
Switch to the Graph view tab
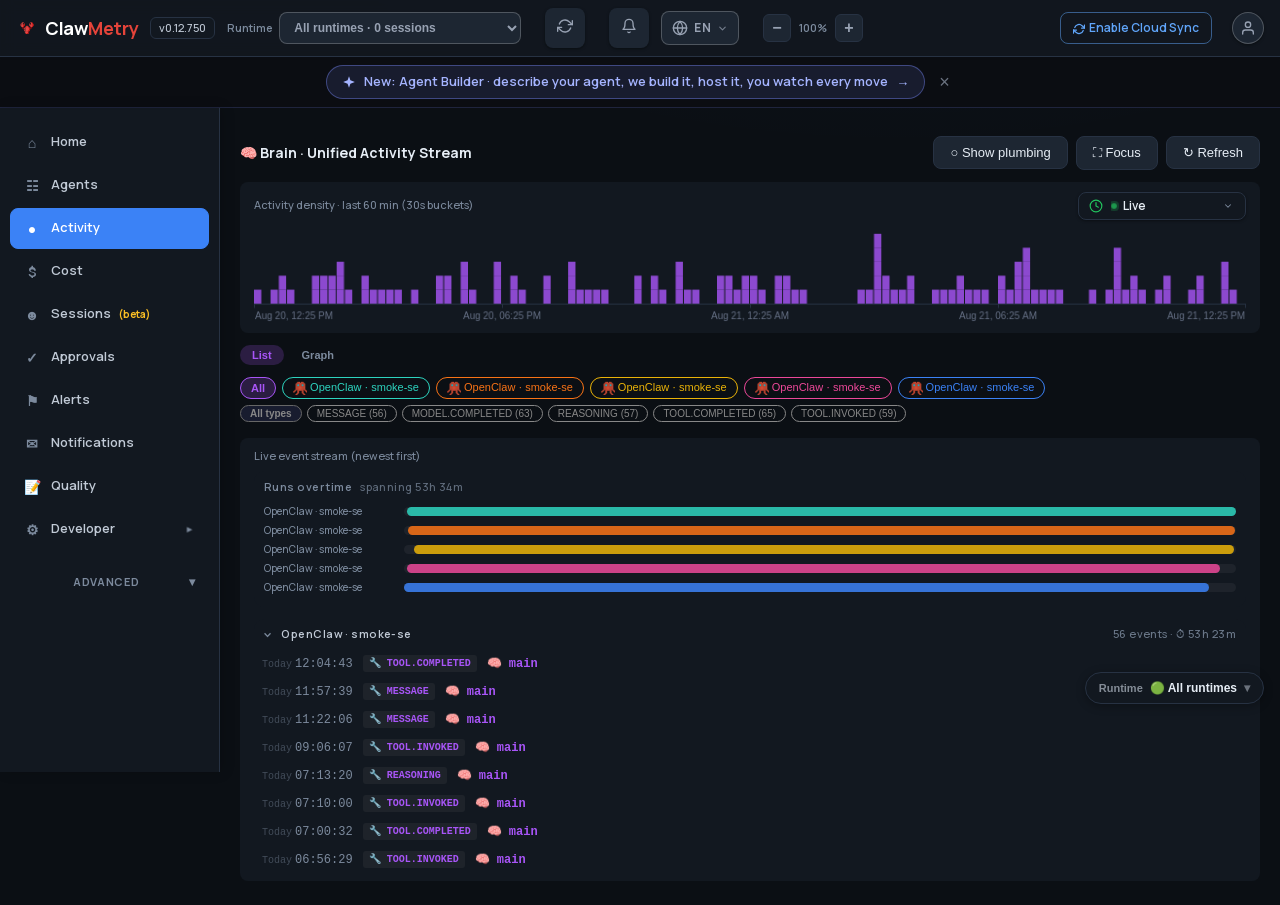318,355
